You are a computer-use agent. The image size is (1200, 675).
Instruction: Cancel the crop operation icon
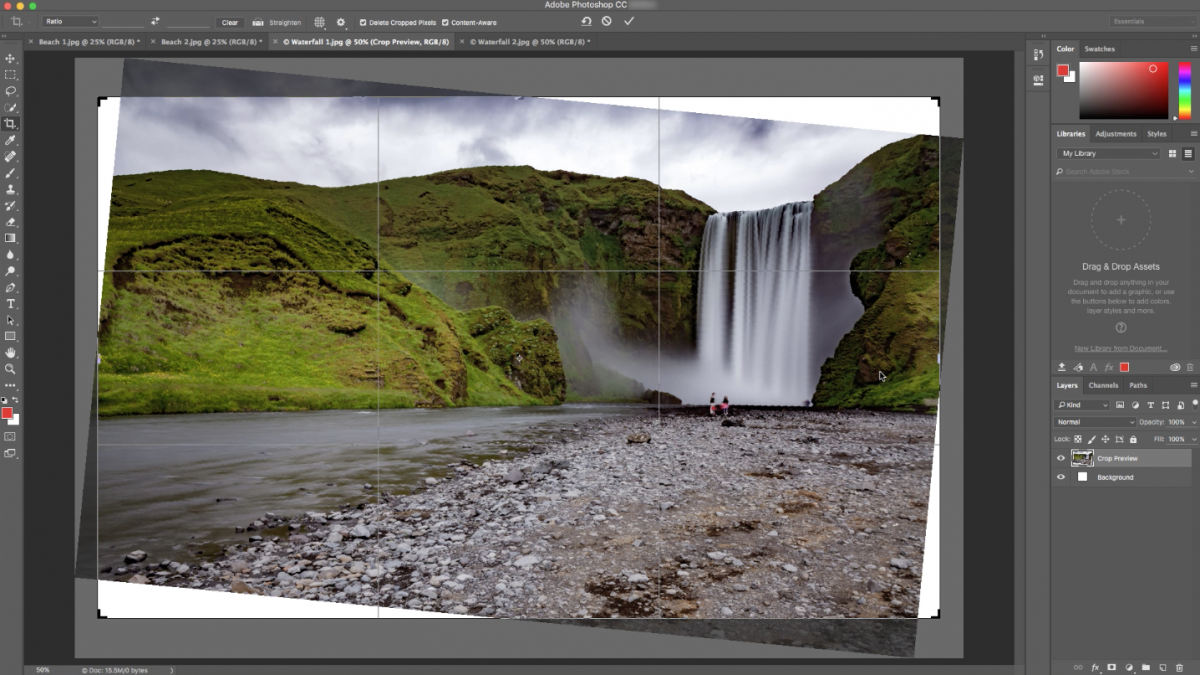tap(607, 21)
